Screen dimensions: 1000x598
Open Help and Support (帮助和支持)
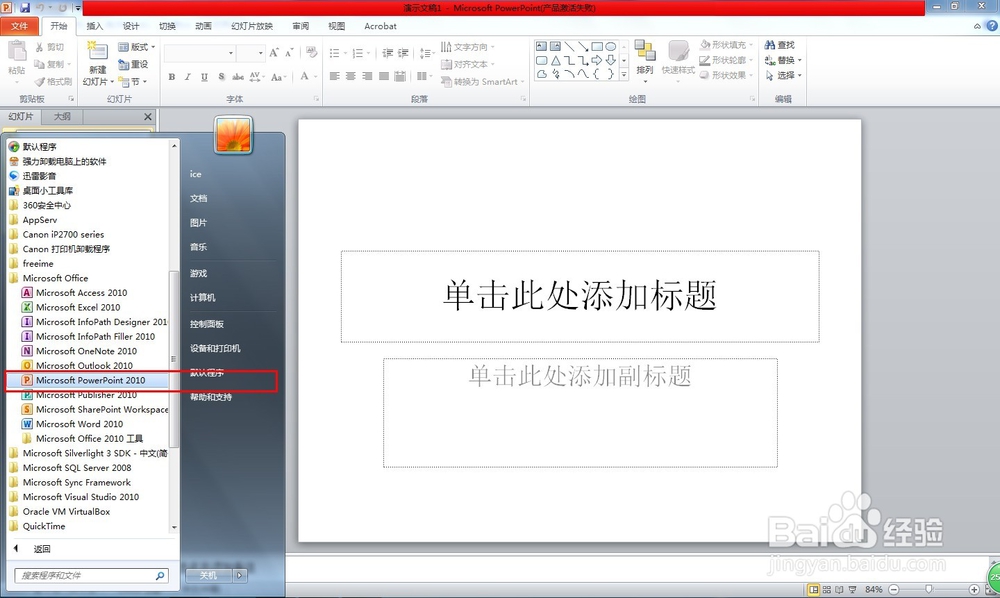pos(210,397)
